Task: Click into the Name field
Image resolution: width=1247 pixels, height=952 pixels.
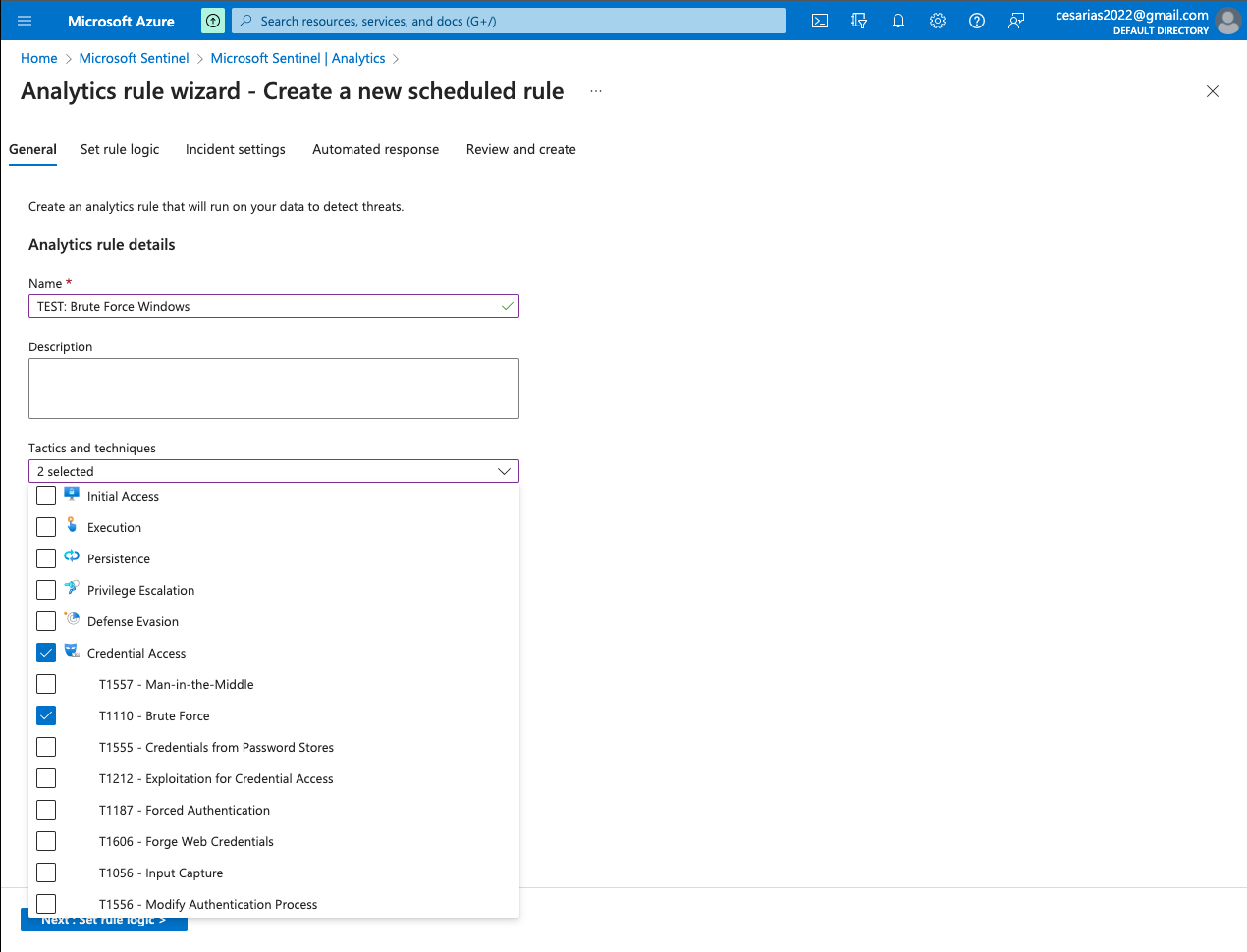Action: click(x=274, y=306)
